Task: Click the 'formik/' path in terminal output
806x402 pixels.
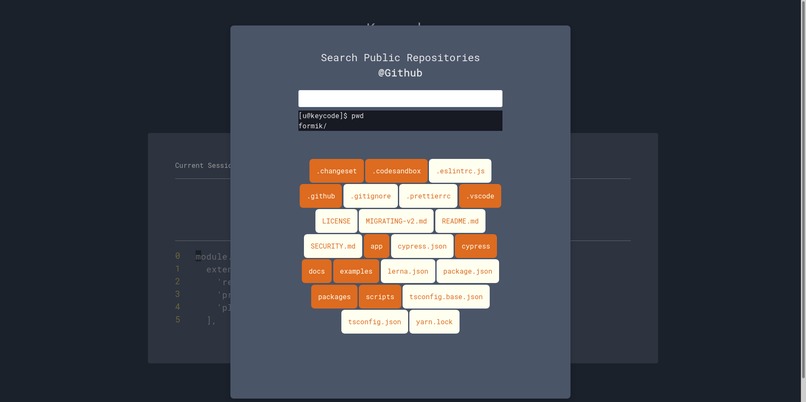Action: (x=313, y=125)
